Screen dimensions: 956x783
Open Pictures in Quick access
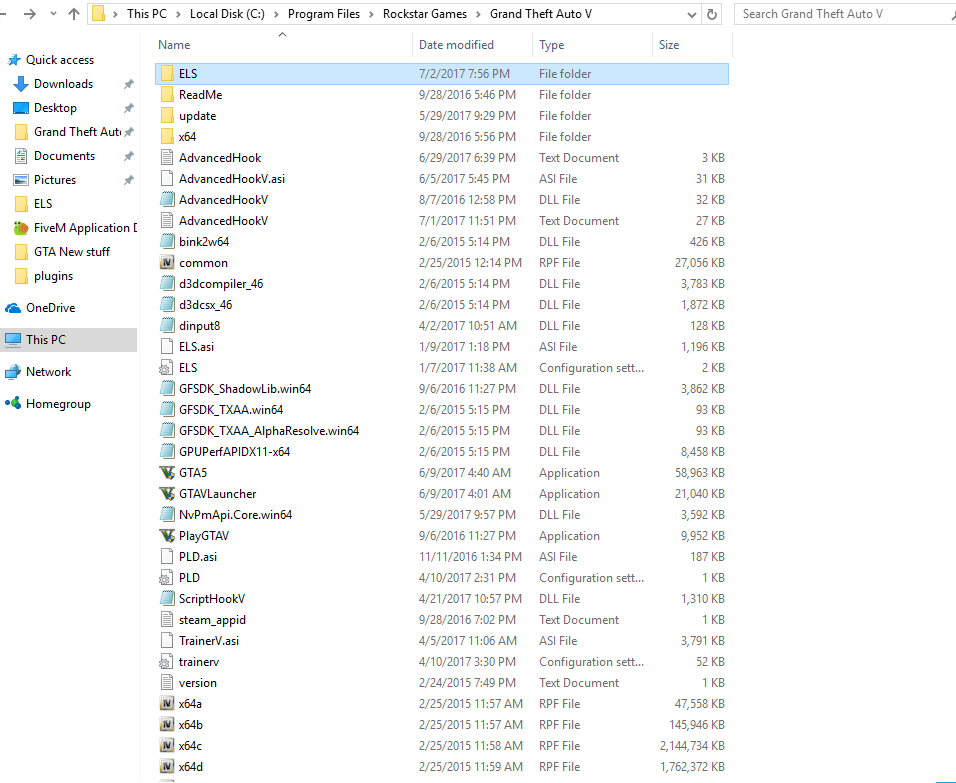(55, 180)
